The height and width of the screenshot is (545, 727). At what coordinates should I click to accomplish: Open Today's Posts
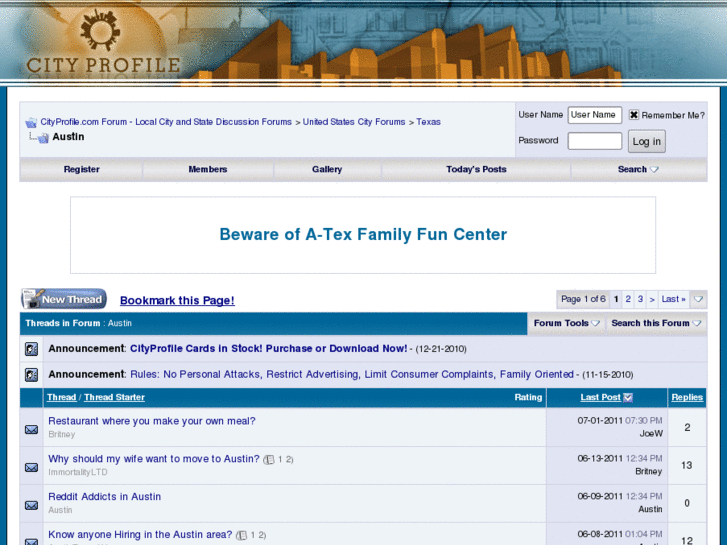tap(476, 169)
